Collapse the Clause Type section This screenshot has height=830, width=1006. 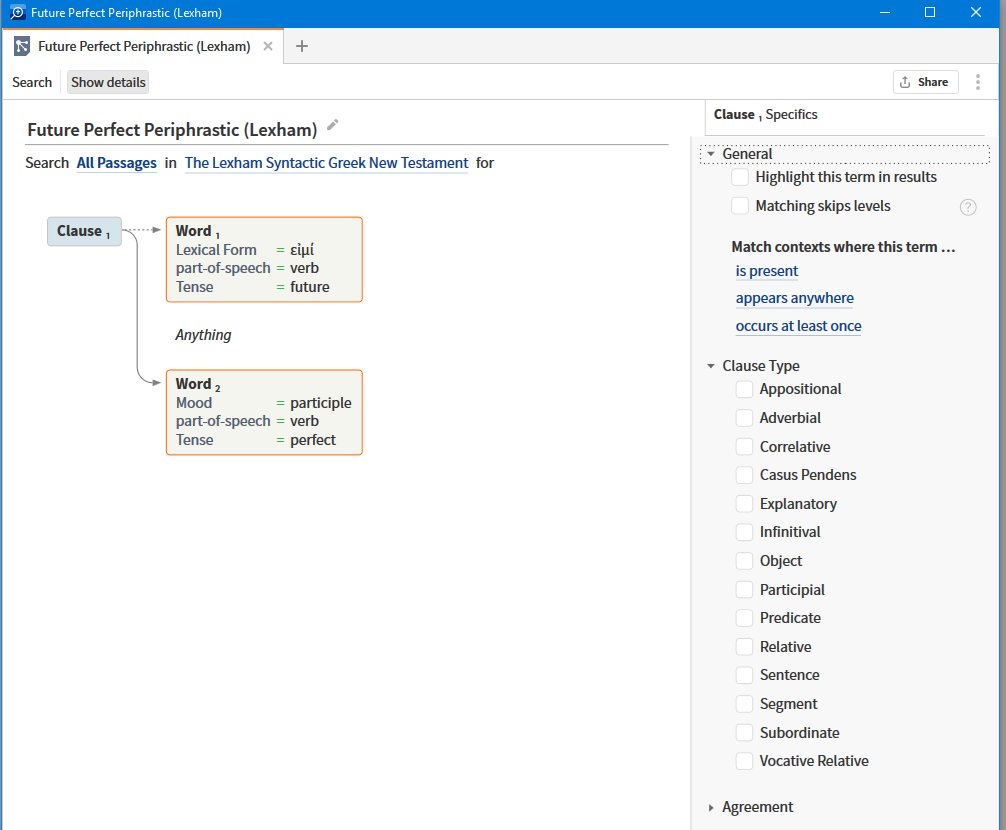pyautogui.click(x=710, y=365)
